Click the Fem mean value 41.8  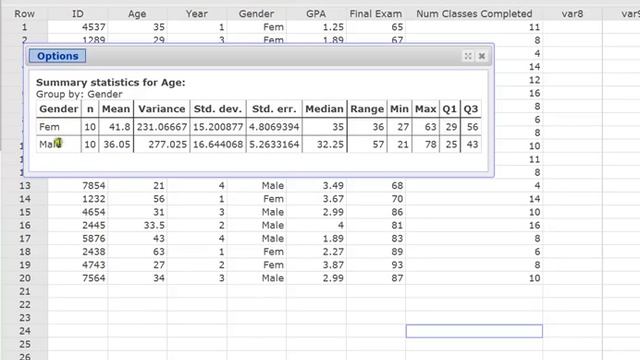tap(120, 127)
